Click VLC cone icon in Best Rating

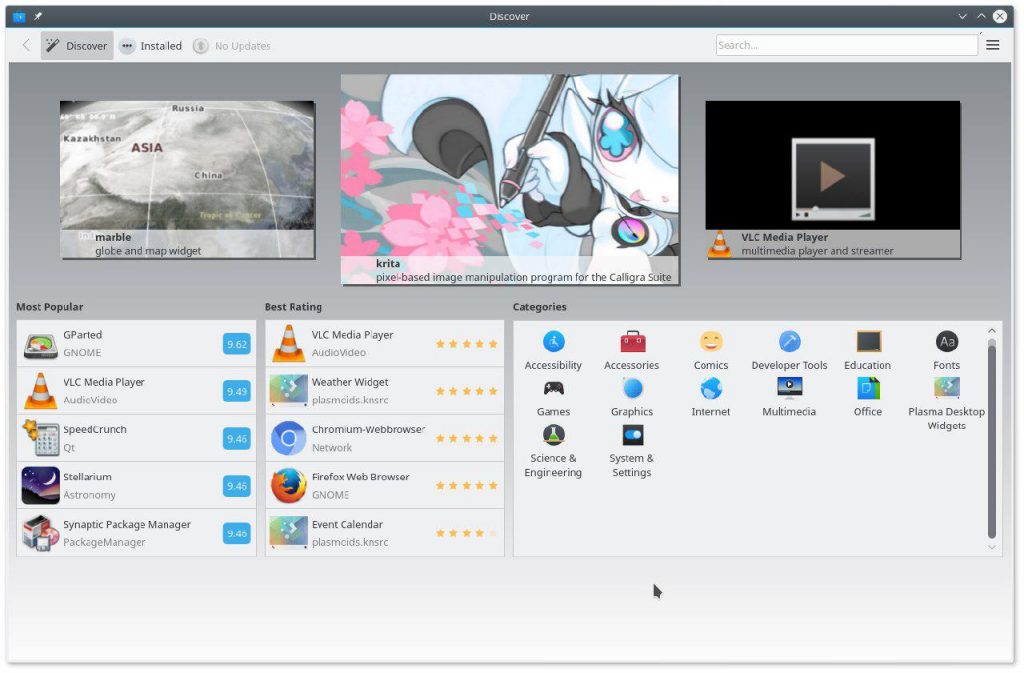(x=289, y=344)
